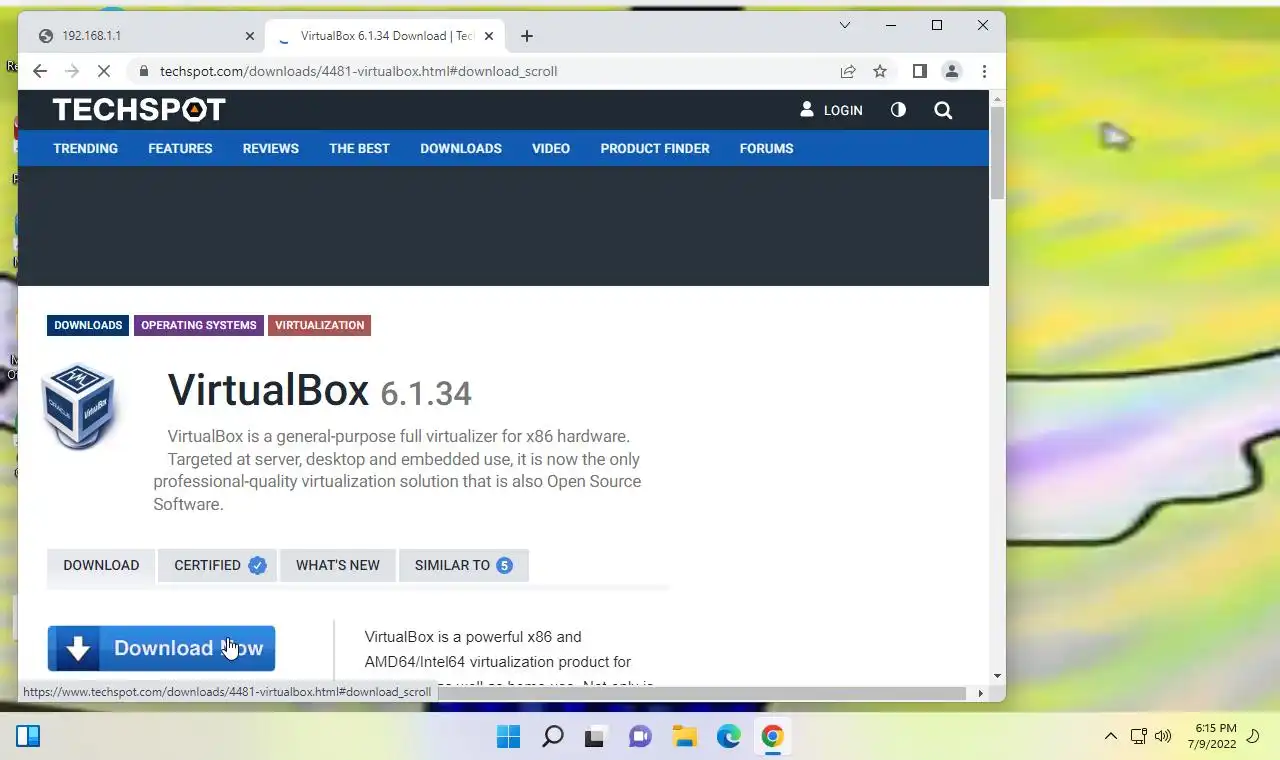Toggle TechSpot dark mode
The image size is (1280, 760).
[898, 110]
